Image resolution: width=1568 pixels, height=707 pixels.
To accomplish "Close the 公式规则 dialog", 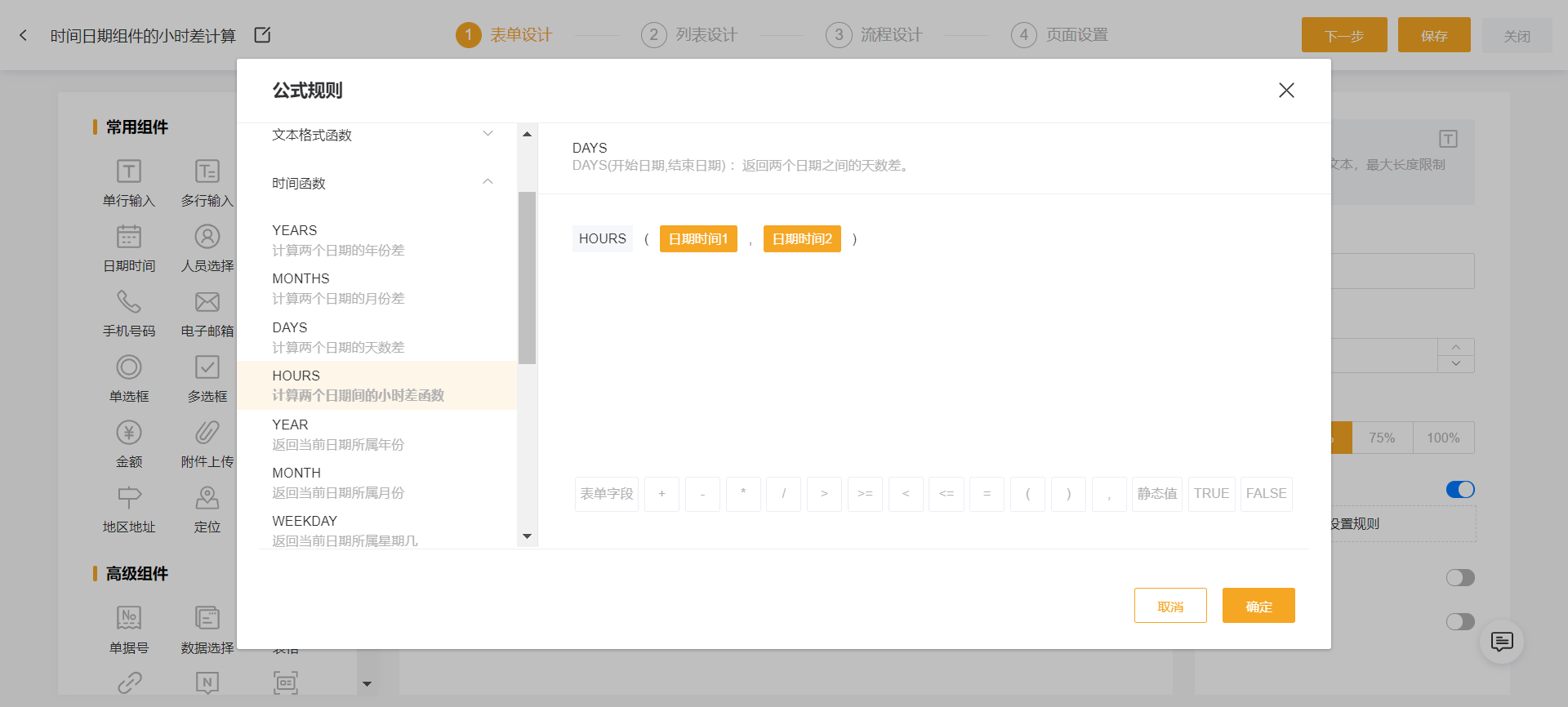I will (1286, 91).
